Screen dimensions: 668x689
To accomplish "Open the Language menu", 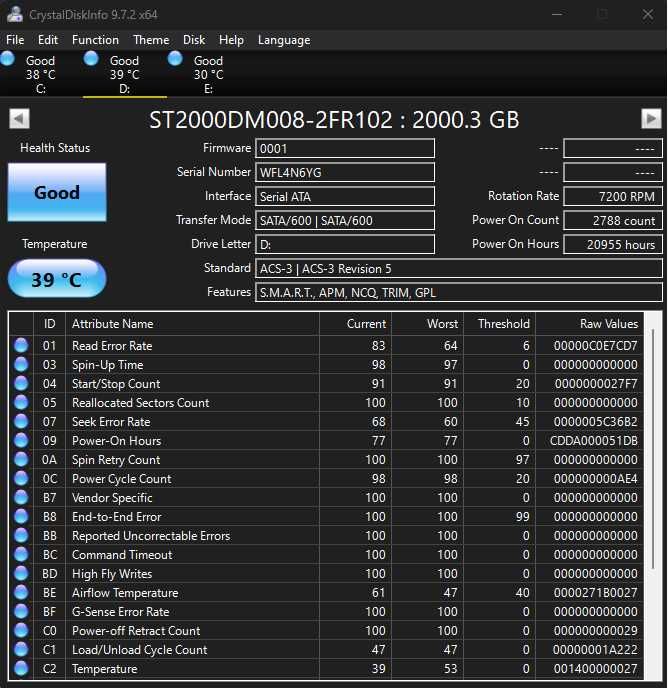I will click(x=284, y=40).
